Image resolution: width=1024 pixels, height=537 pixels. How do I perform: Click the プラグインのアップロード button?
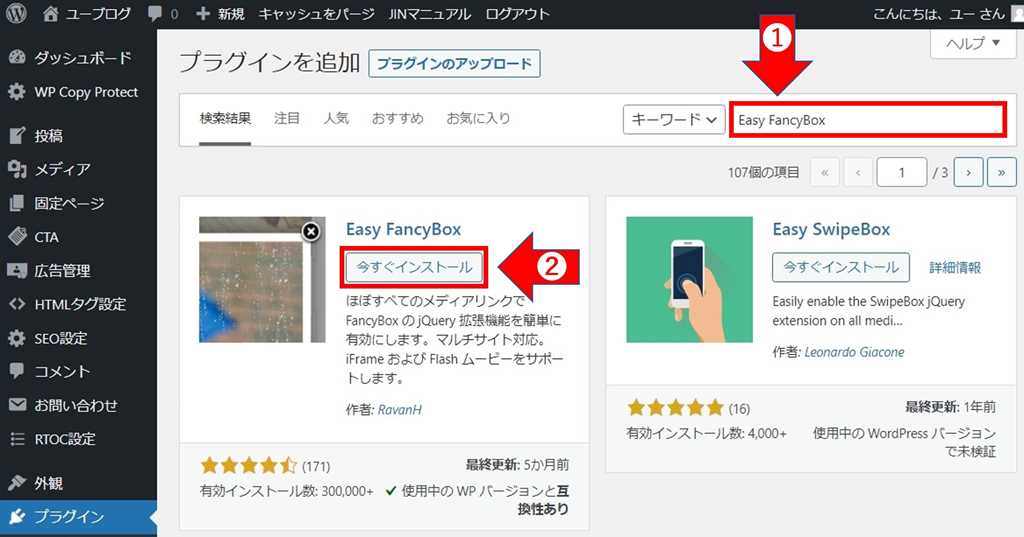[x=454, y=64]
